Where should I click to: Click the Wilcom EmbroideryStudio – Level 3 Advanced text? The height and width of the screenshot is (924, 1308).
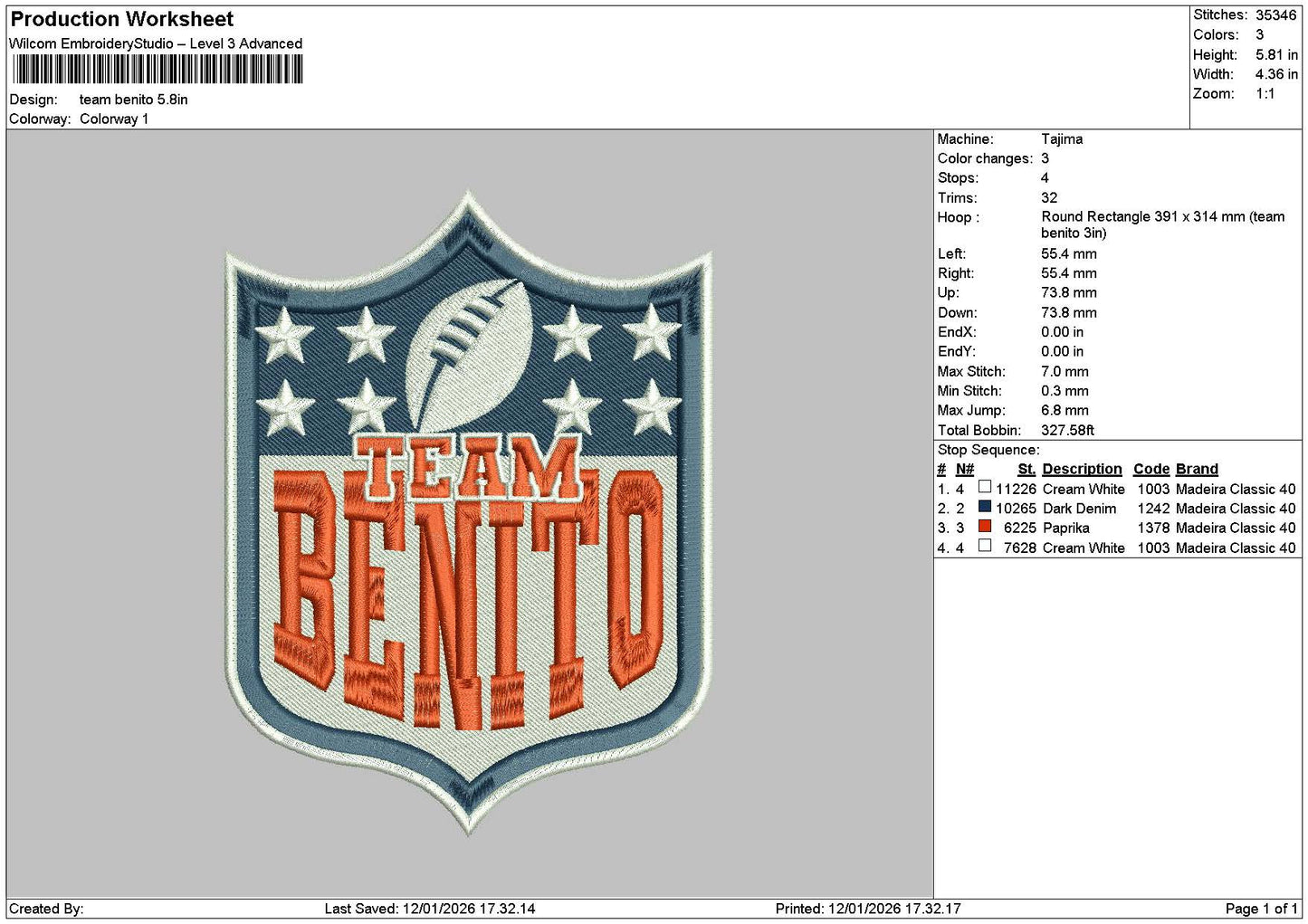[156, 43]
